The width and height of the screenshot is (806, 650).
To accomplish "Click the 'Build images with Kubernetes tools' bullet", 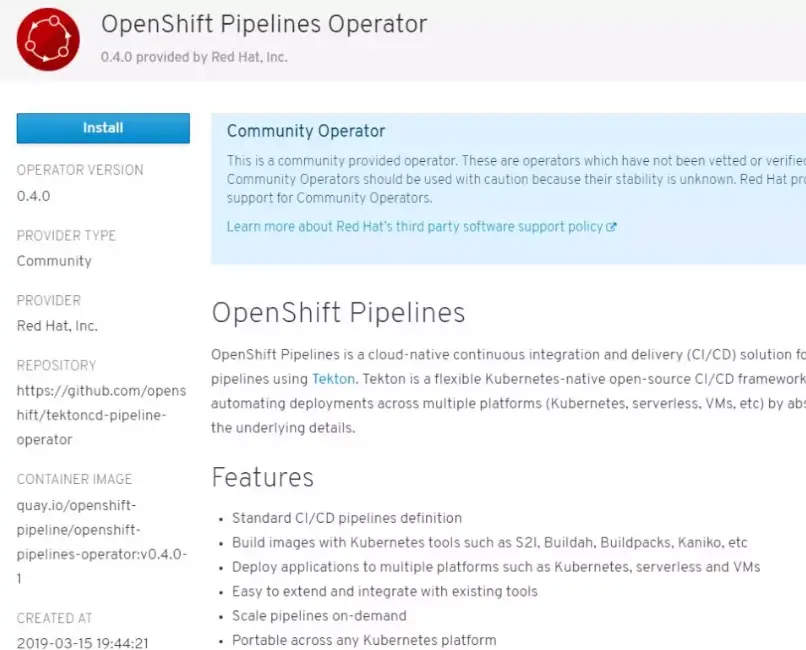I will click(x=489, y=543).
